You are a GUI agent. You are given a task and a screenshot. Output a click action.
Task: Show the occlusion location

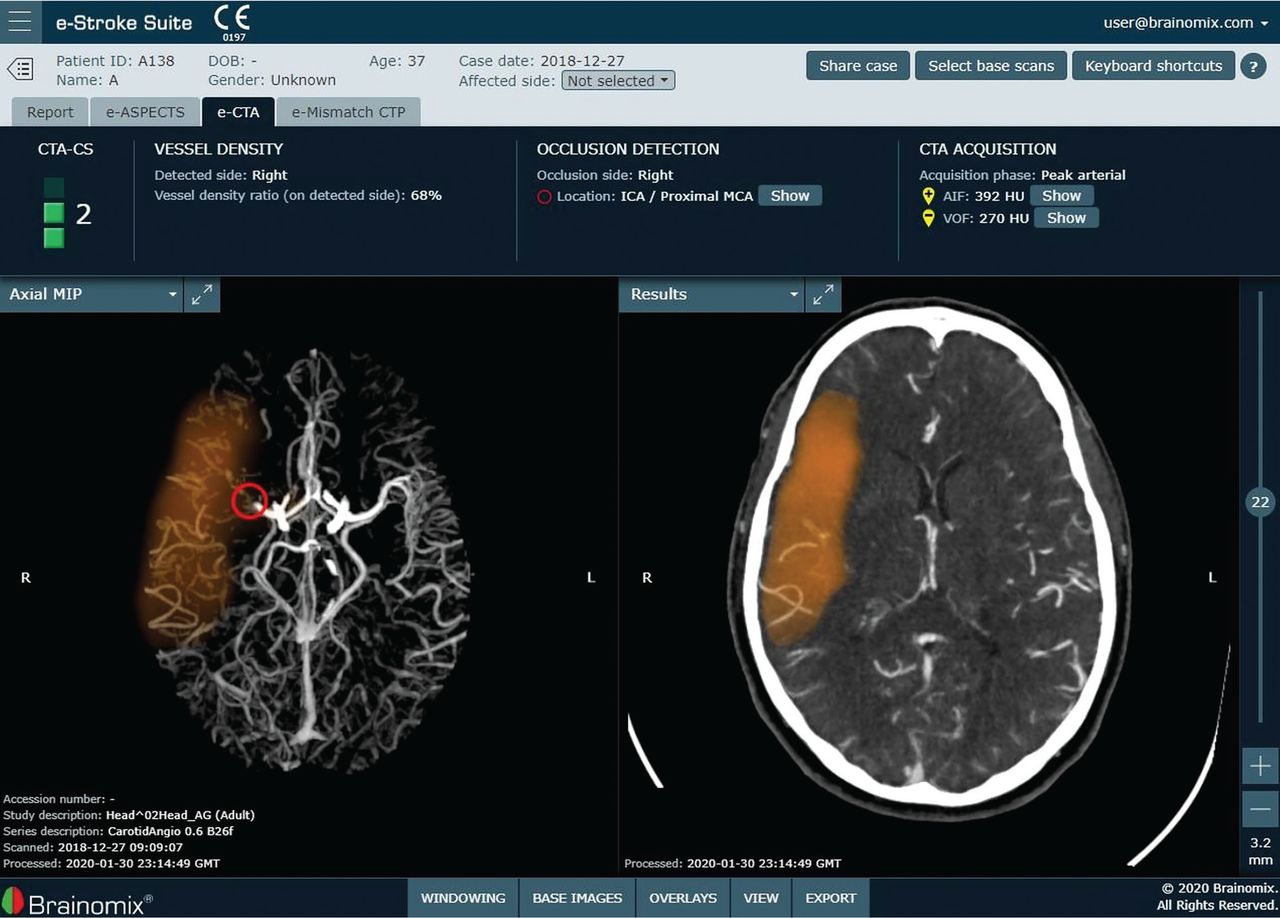coord(790,196)
